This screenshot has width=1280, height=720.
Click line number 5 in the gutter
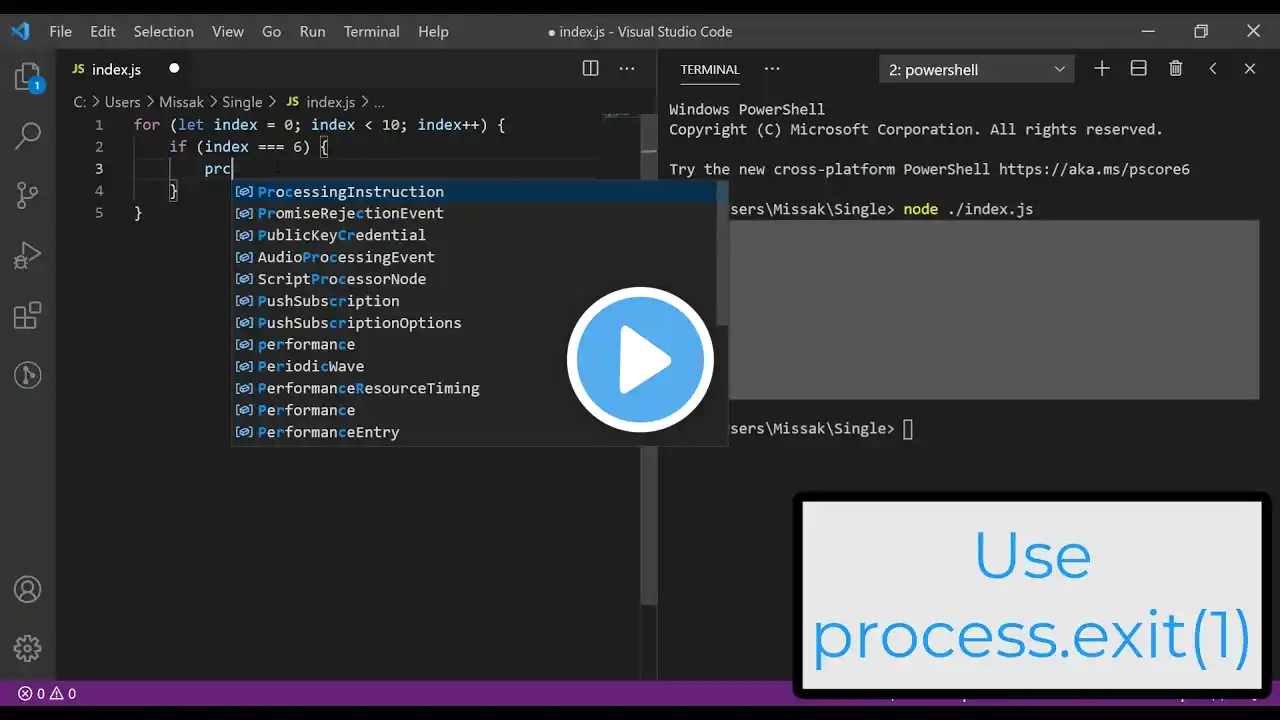pyautogui.click(x=99, y=213)
